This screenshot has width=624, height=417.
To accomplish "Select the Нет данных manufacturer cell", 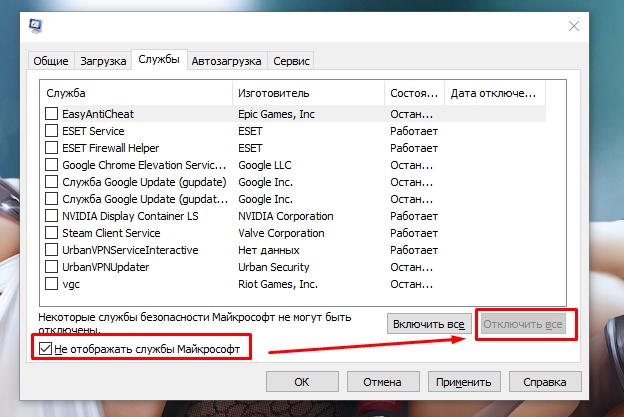I will pos(269,250).
